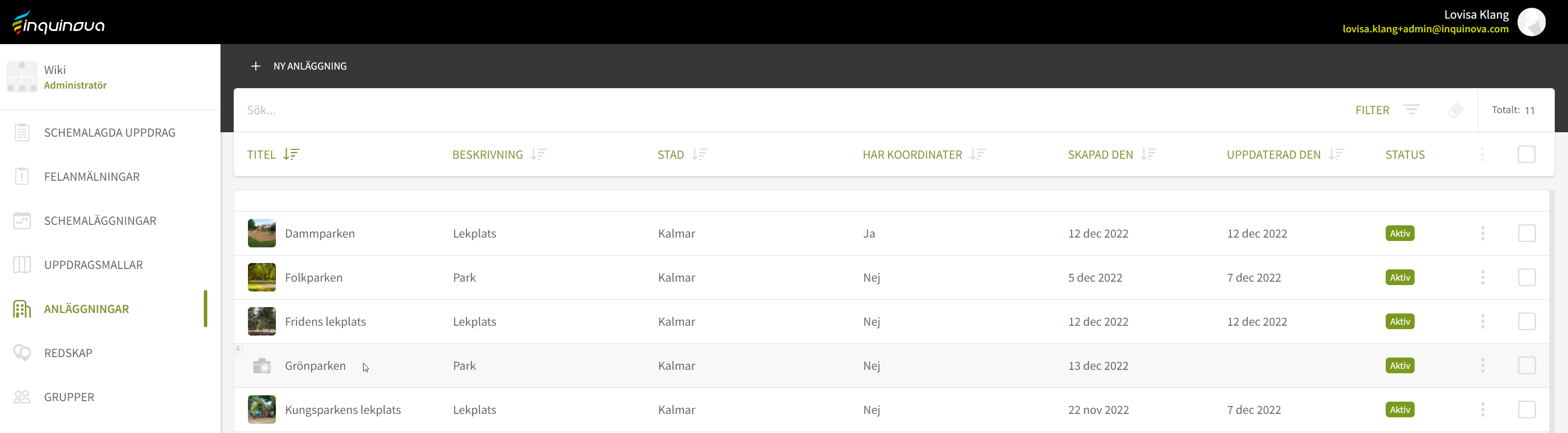Open column options menu in table header
The height and width of the screenshot is (433, 1568).
[x=1482, y=154]
